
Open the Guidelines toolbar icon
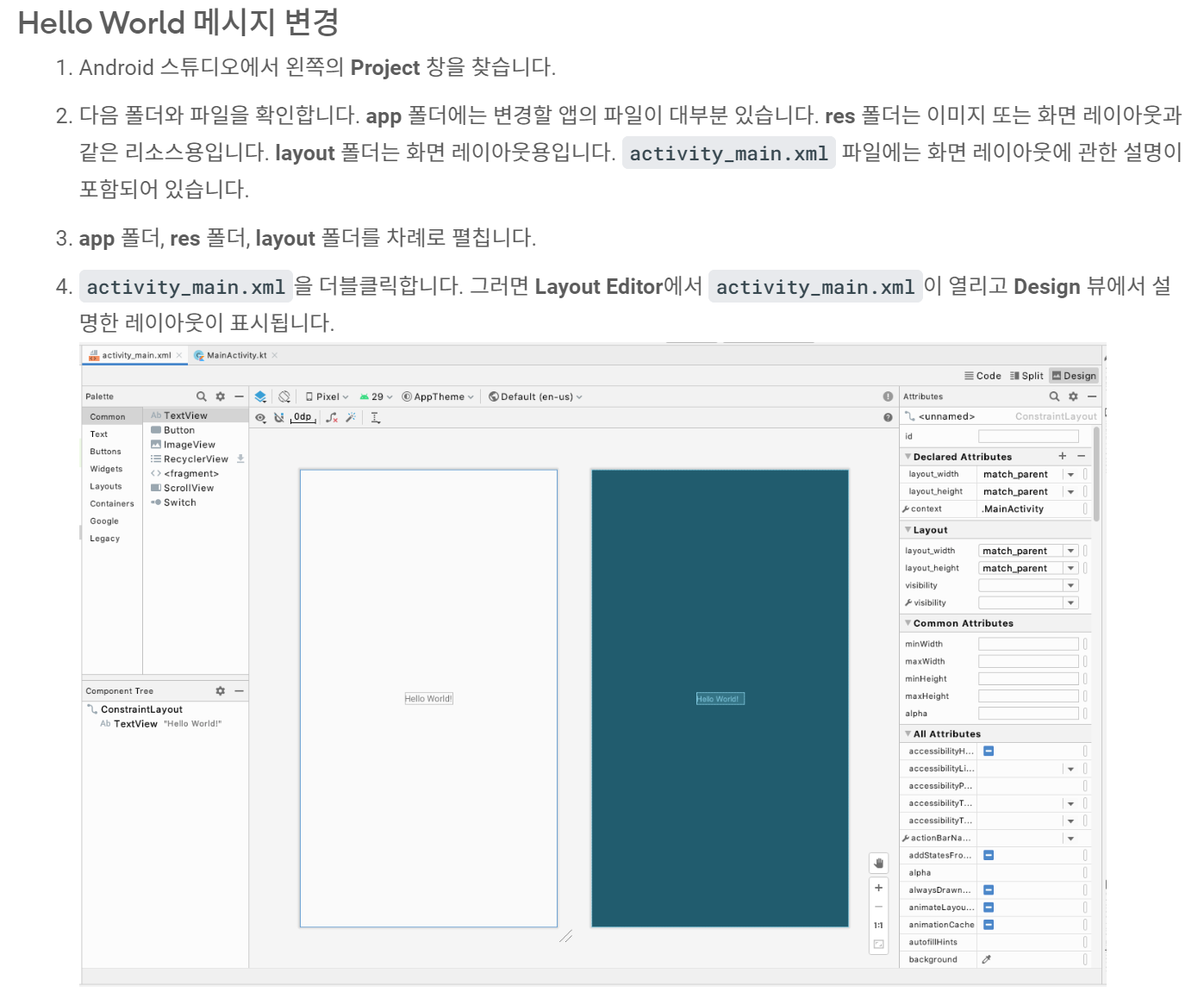(x=376, y=417)
